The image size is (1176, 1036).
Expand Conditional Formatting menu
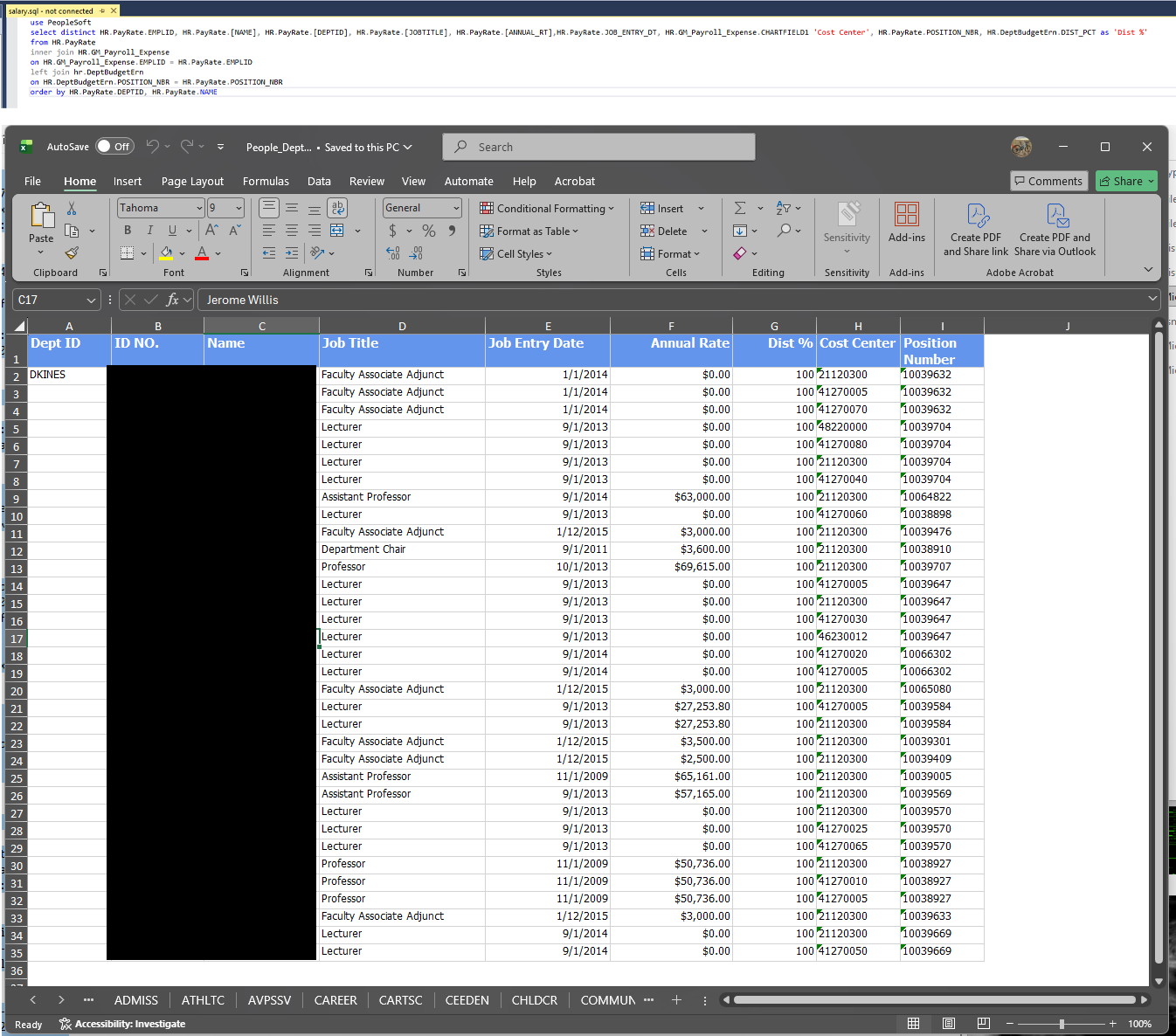(547, 208)
